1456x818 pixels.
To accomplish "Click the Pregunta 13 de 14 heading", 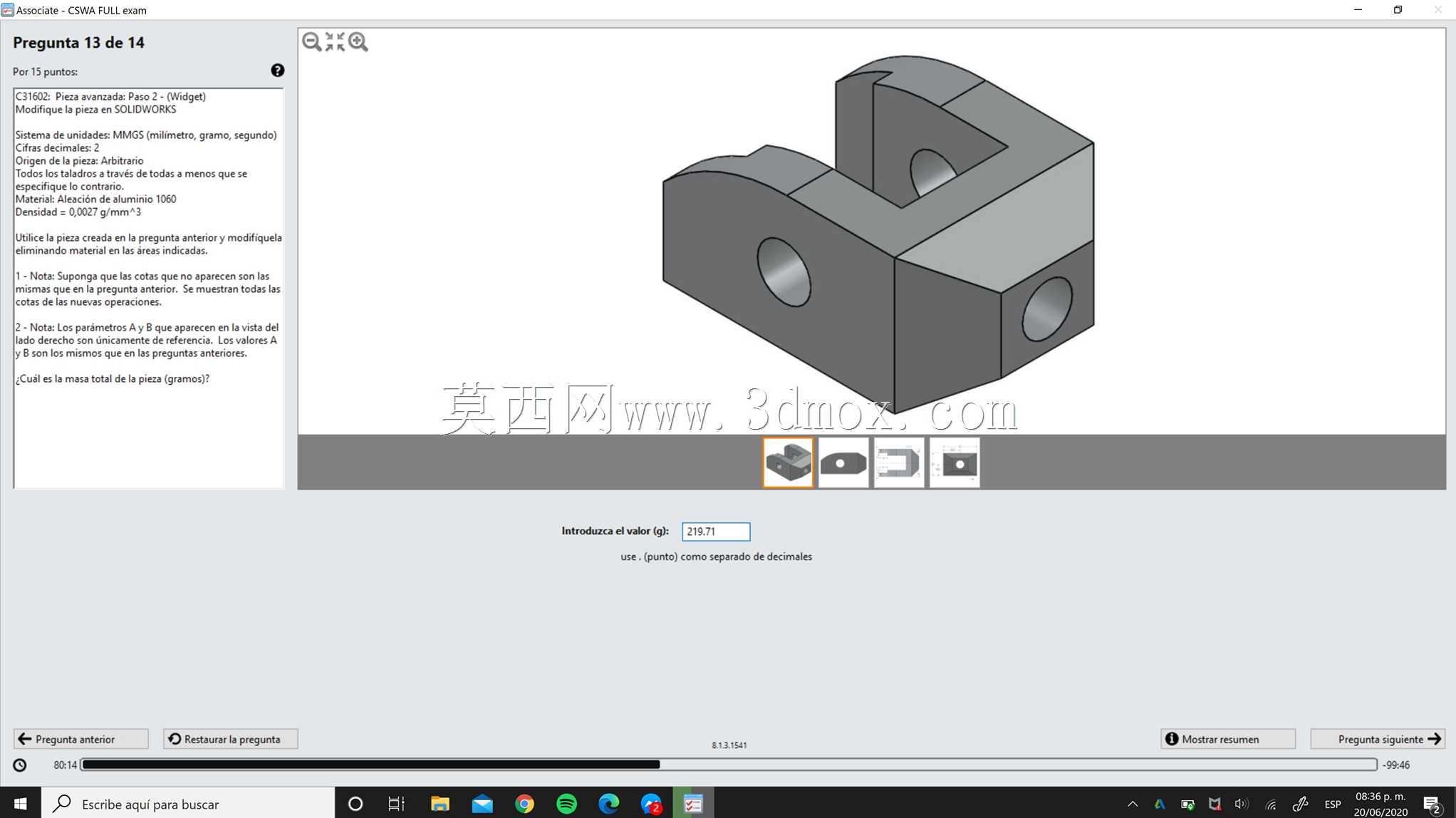I will [x=78, y=43].
